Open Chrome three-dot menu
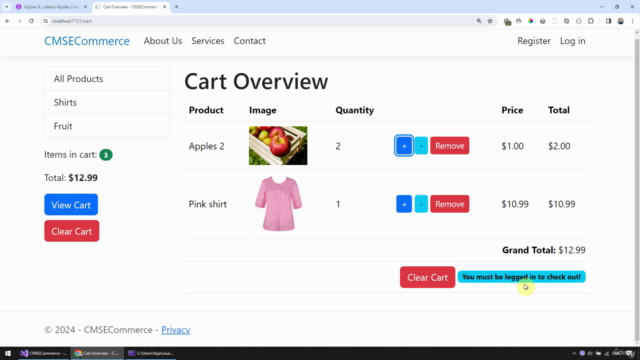 (x=632, y=21)
